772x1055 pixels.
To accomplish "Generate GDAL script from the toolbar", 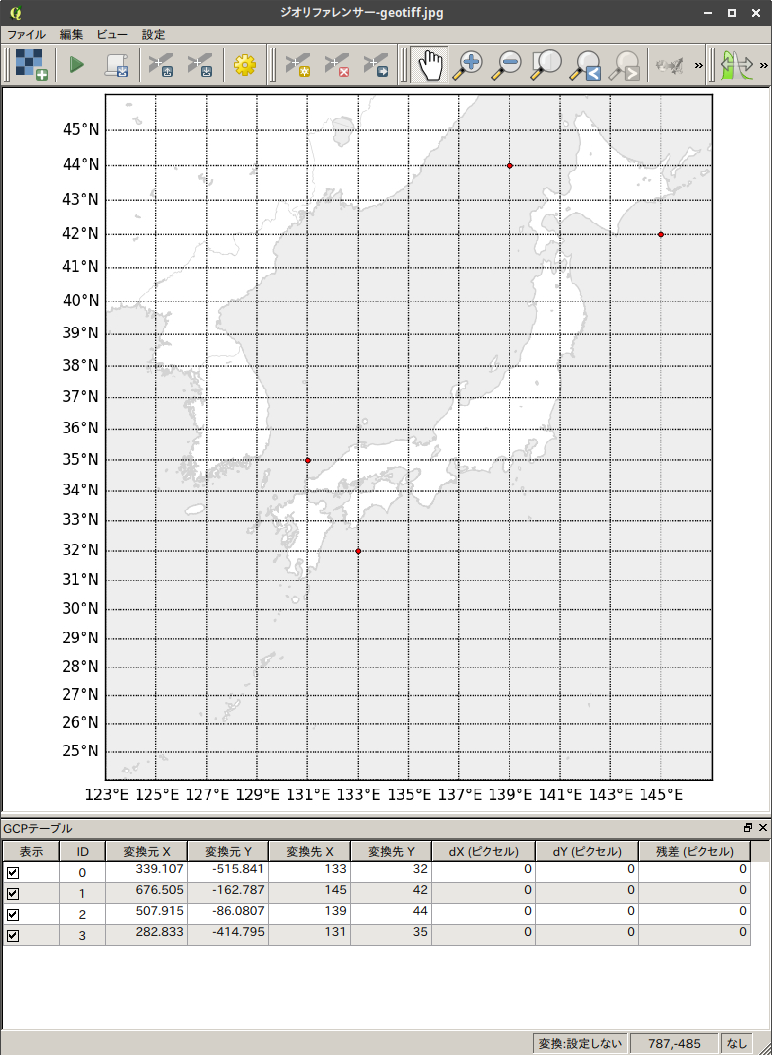I will click(116, 65).
